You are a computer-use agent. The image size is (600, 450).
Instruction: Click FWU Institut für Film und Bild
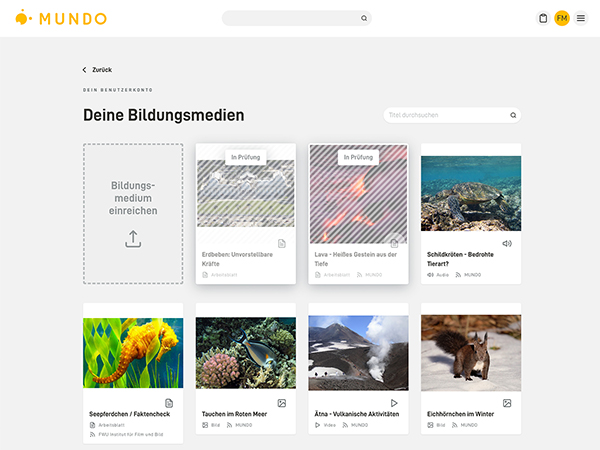(131, 434)
